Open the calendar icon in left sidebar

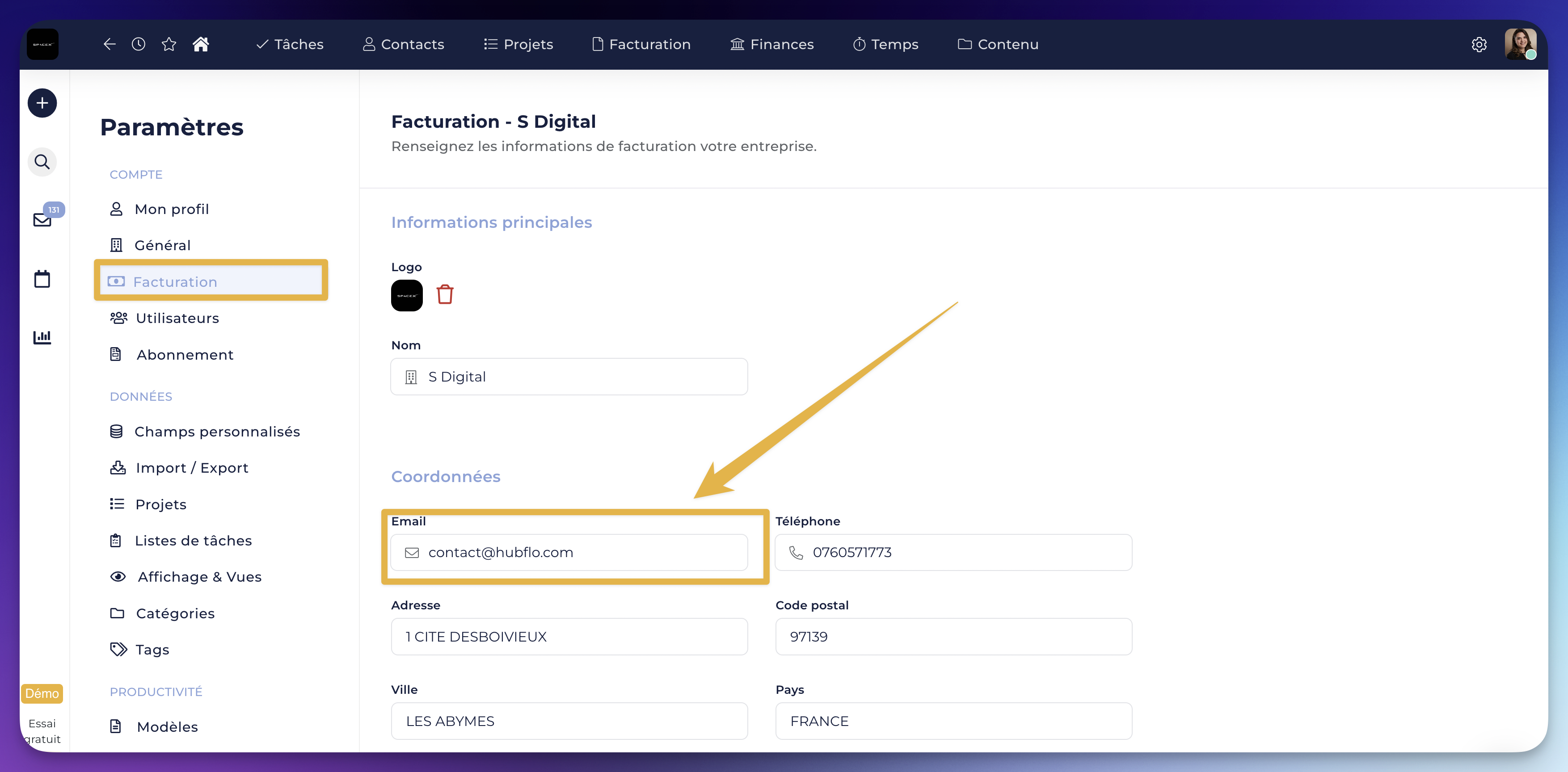tap(42, 279)
